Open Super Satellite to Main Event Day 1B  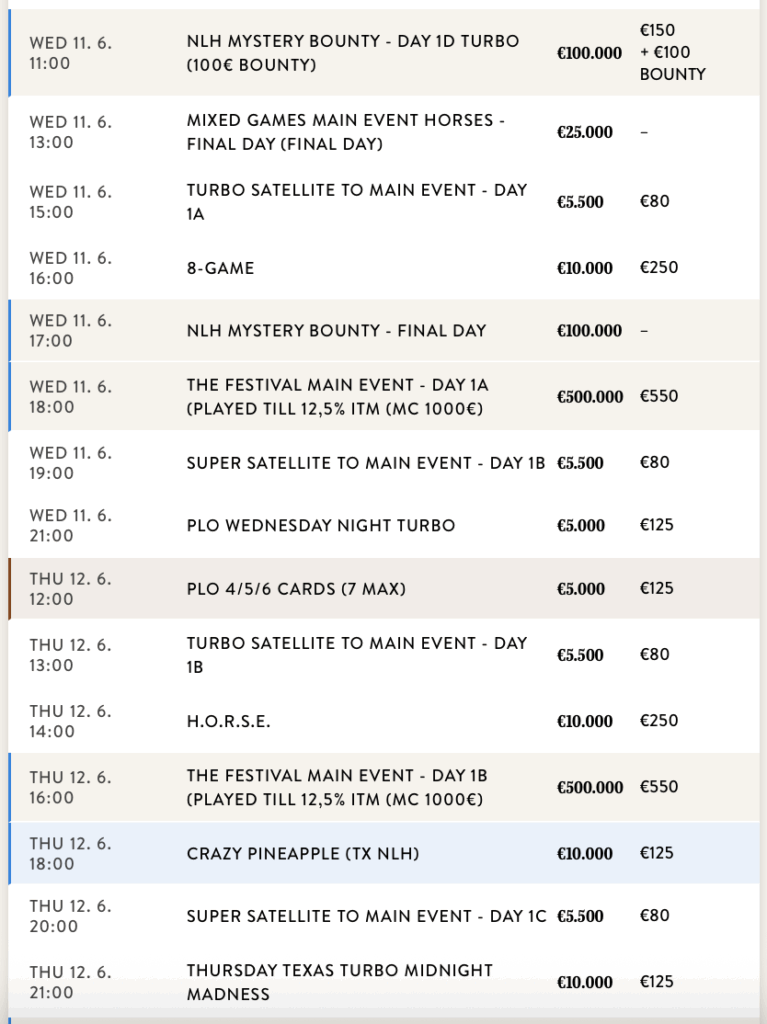coord(365,463)
